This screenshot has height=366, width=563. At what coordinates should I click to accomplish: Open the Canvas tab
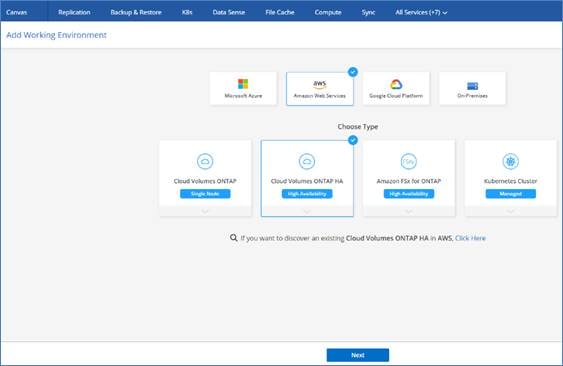pos(17,12)
